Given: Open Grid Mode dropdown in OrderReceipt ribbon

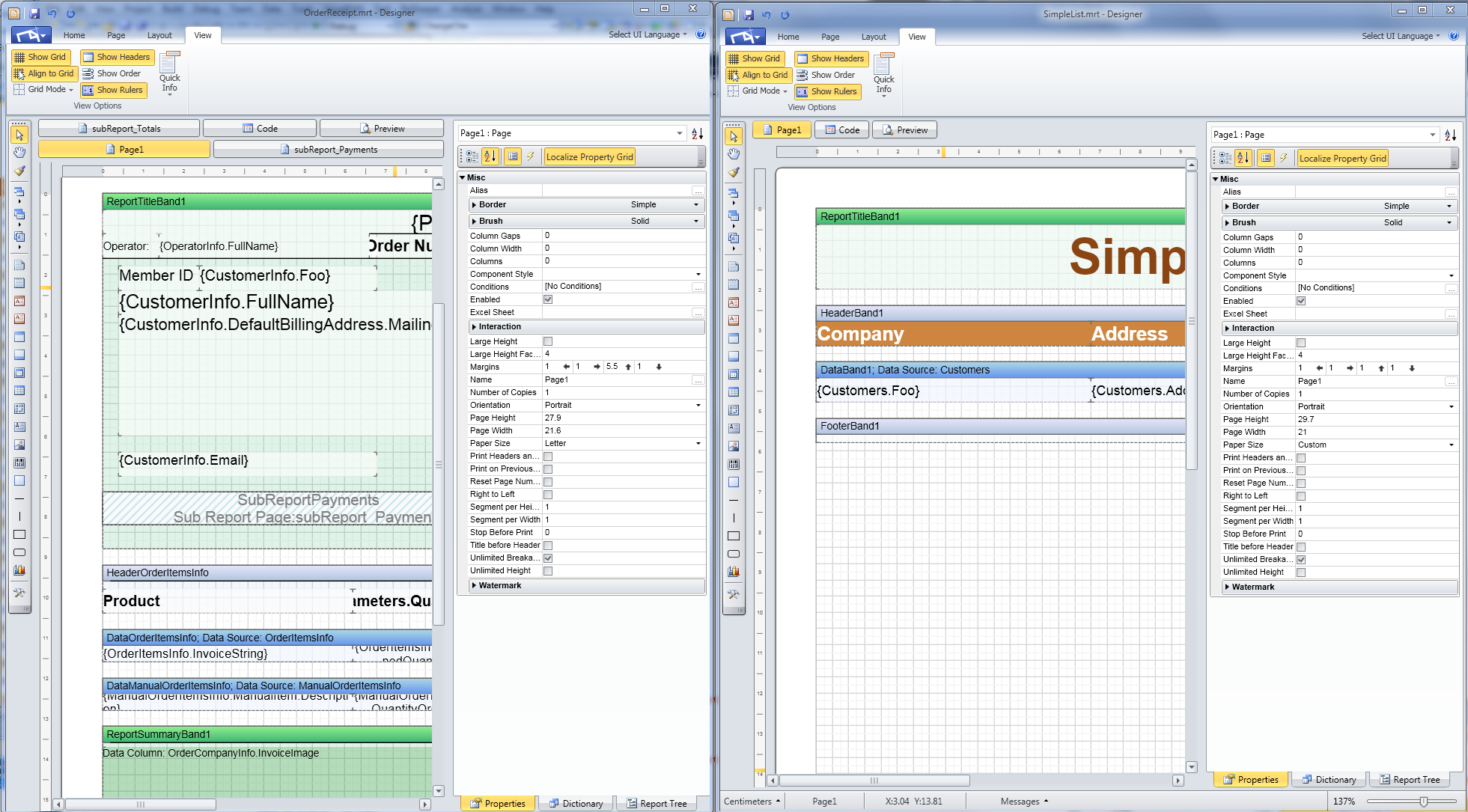Looking at the screenshot, I should (43, 90).
